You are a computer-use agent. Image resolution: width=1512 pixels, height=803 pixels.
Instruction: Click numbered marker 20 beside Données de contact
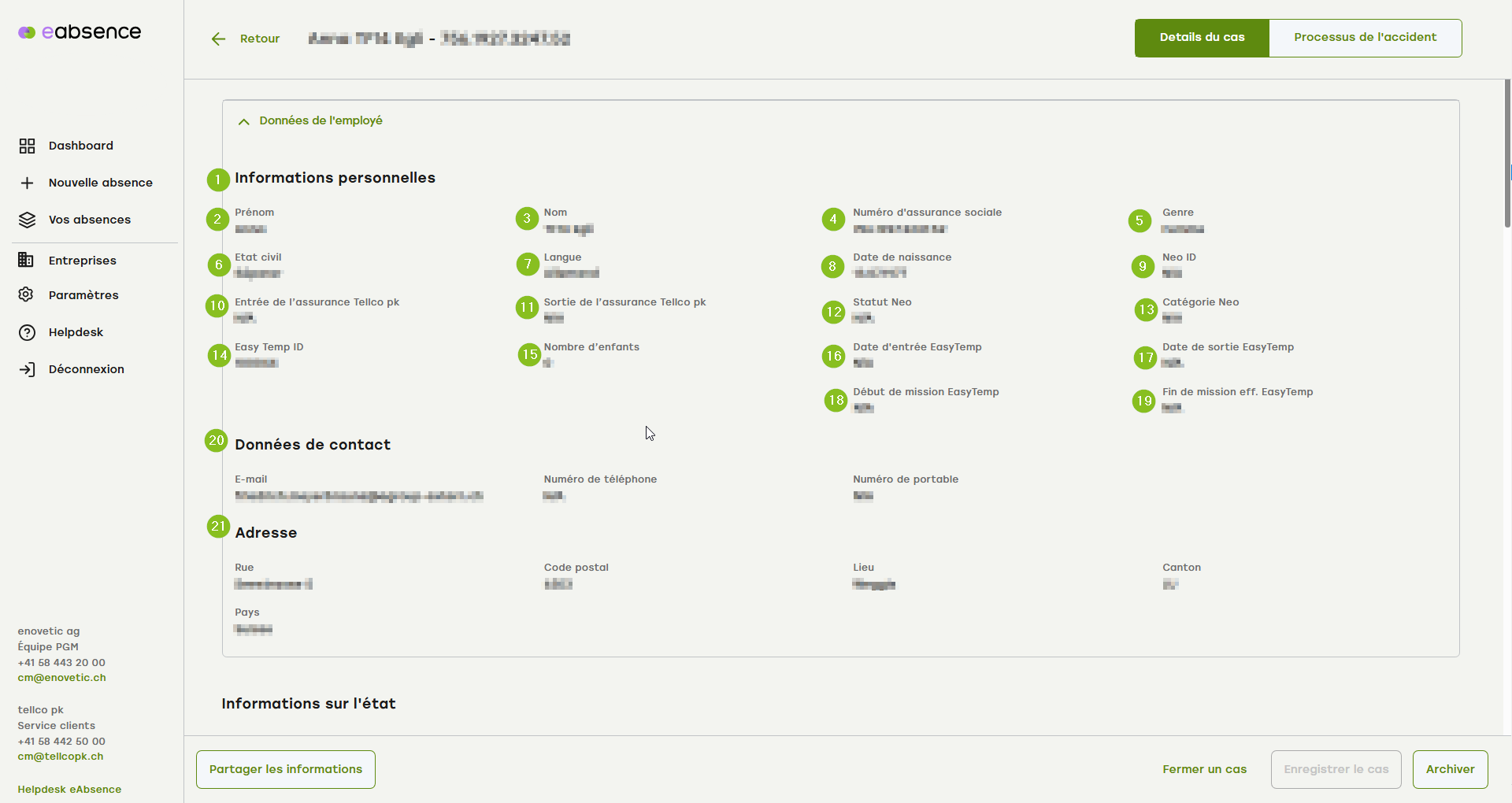(x=217, y=440)
